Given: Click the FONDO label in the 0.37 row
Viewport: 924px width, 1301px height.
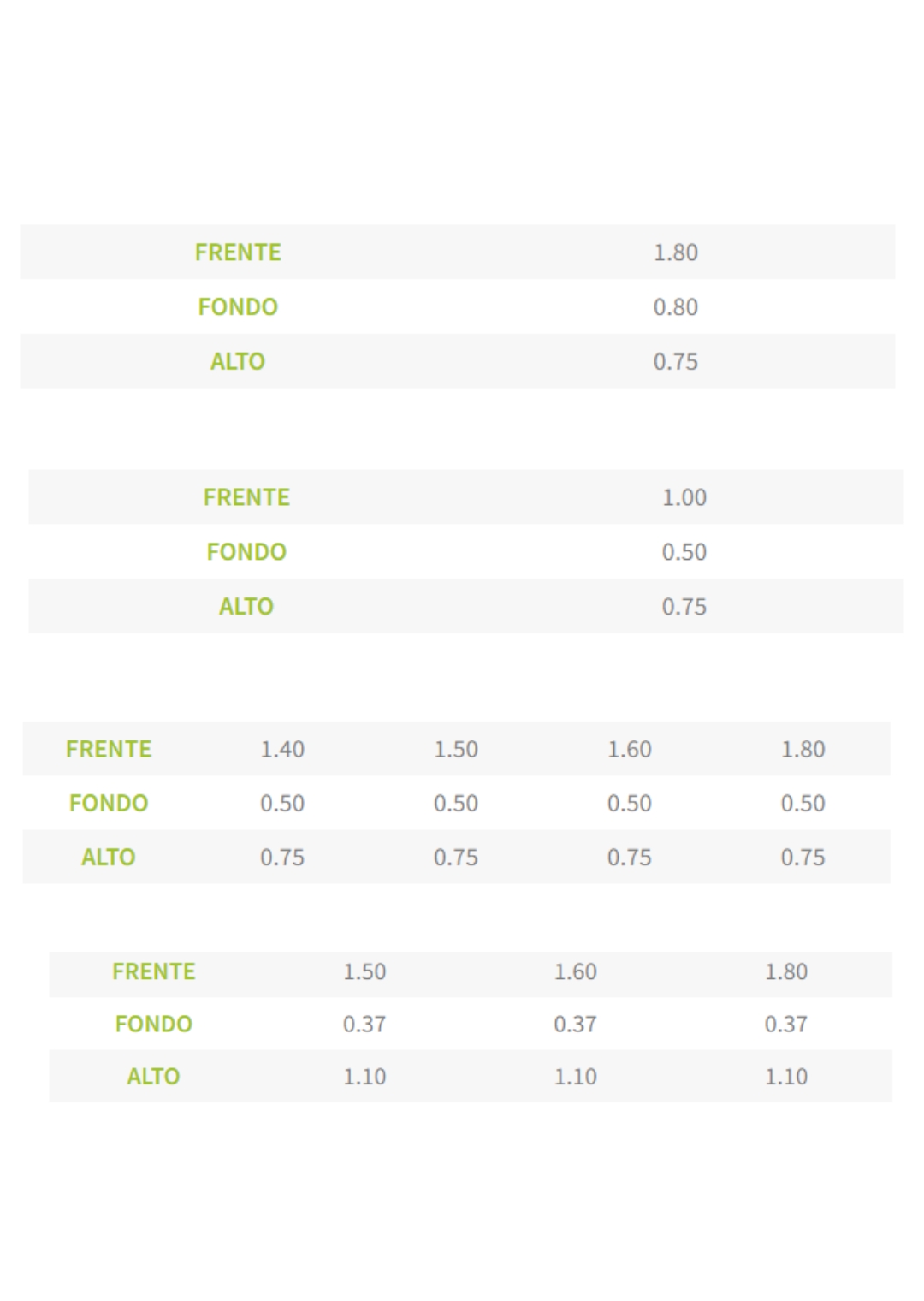Looking at the screenshot, I should pyautogui.click(x=153, y=1024).
